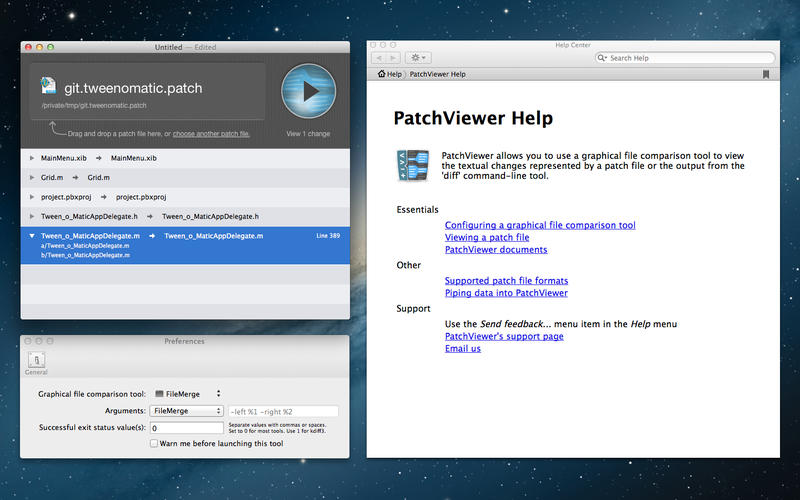Viewport: 800px width, 500px height.
Task: Expand the project.pbxproj row
Action: coord(32,197)
